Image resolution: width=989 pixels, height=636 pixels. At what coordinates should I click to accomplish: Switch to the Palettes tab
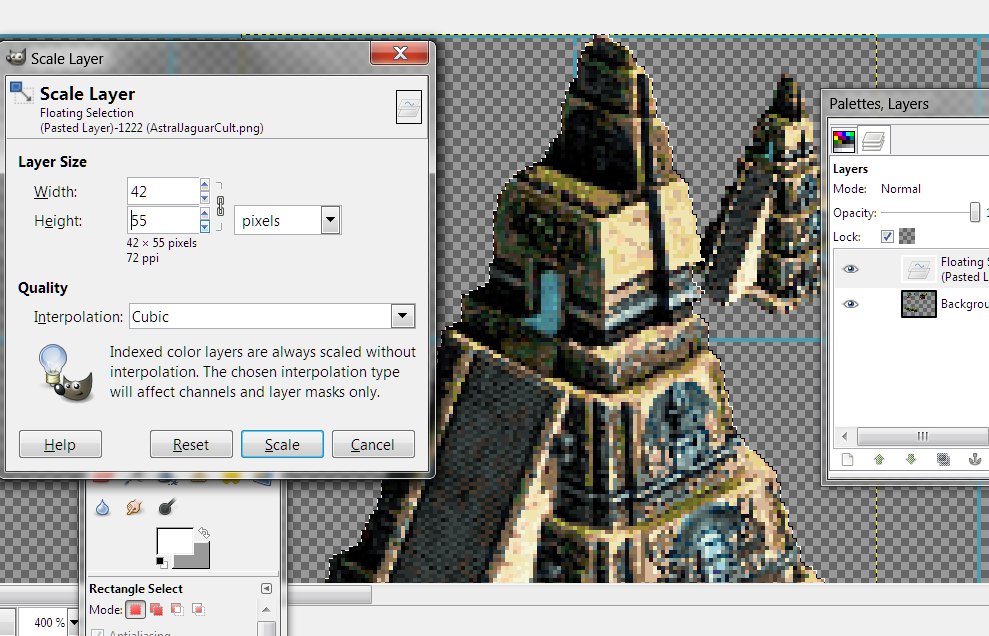(845, 141)
